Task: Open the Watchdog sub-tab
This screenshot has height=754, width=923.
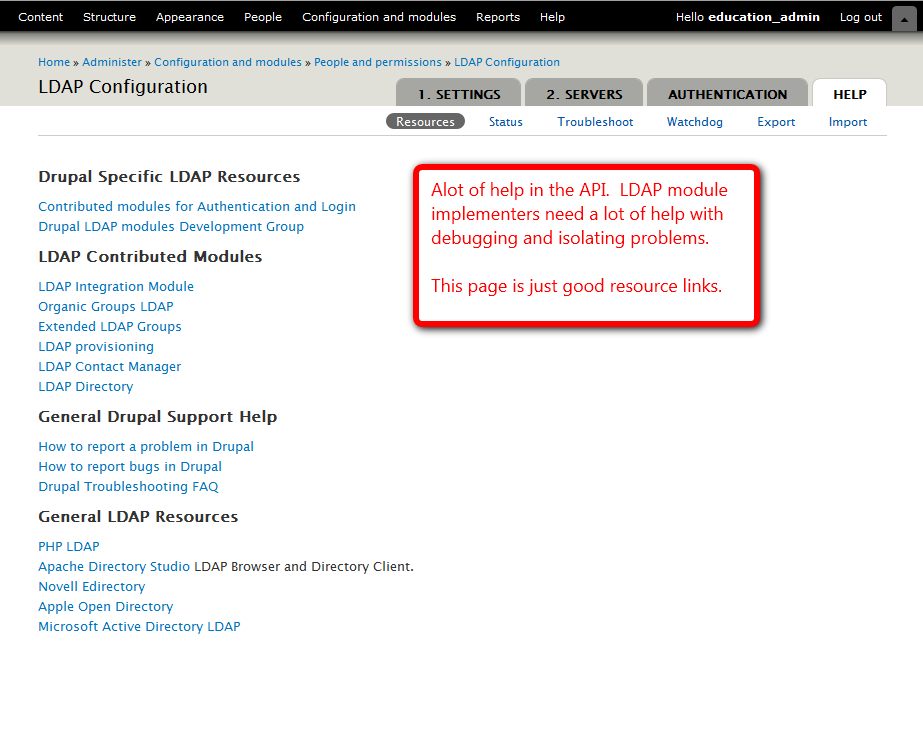Action: pos(694,122)
